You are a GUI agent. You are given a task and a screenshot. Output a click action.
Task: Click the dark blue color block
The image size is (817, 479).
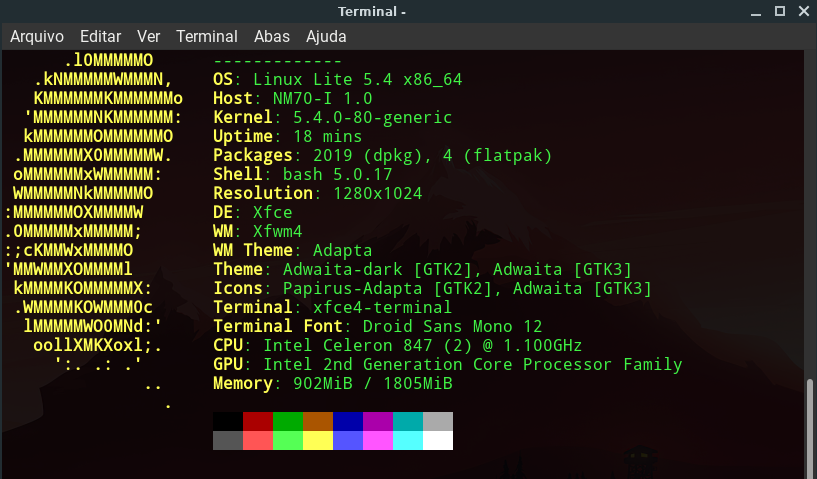[348, 421]
